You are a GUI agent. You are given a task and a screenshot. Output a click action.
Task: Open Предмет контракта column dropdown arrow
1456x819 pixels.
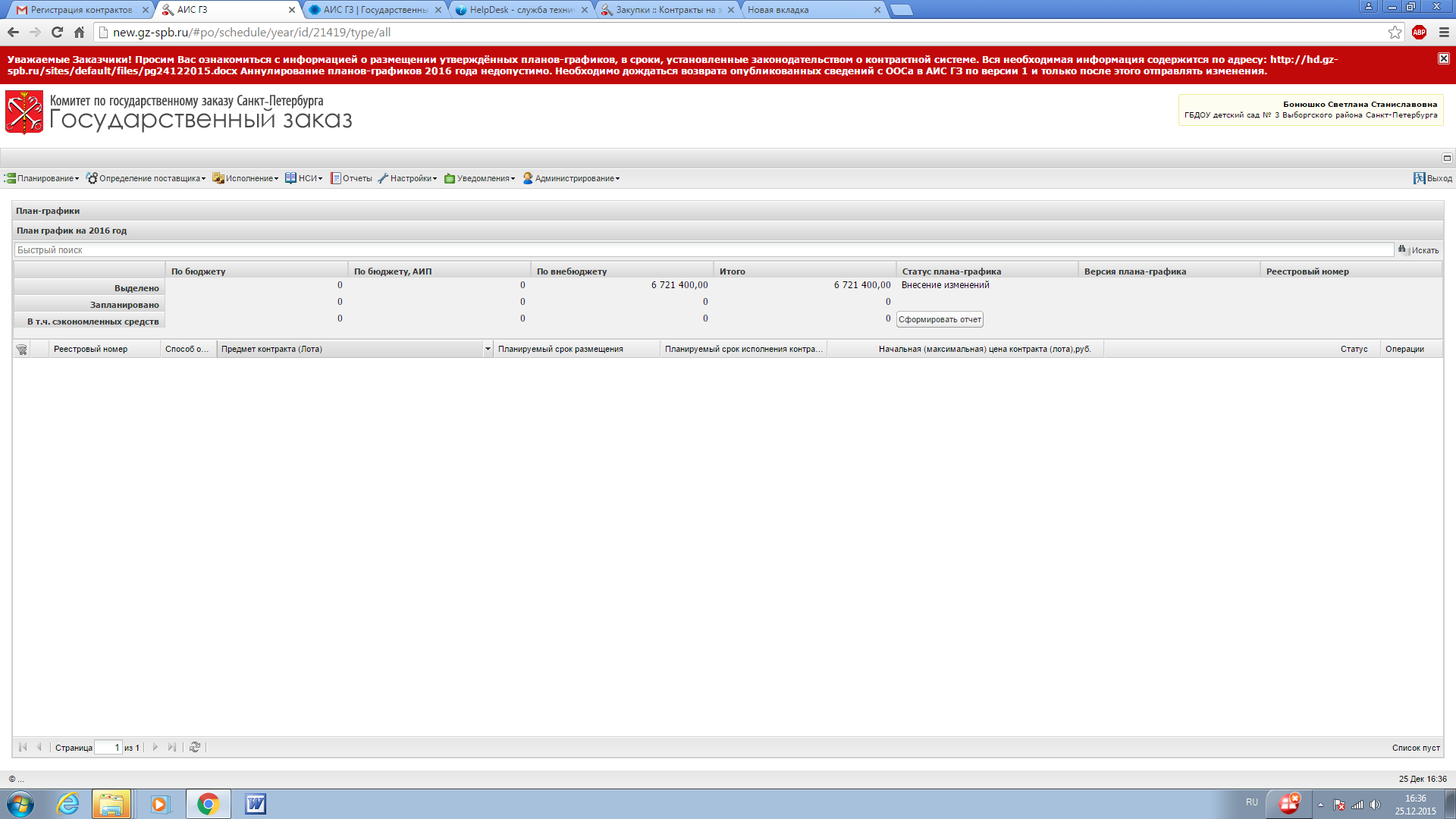(x=488, y=349)
